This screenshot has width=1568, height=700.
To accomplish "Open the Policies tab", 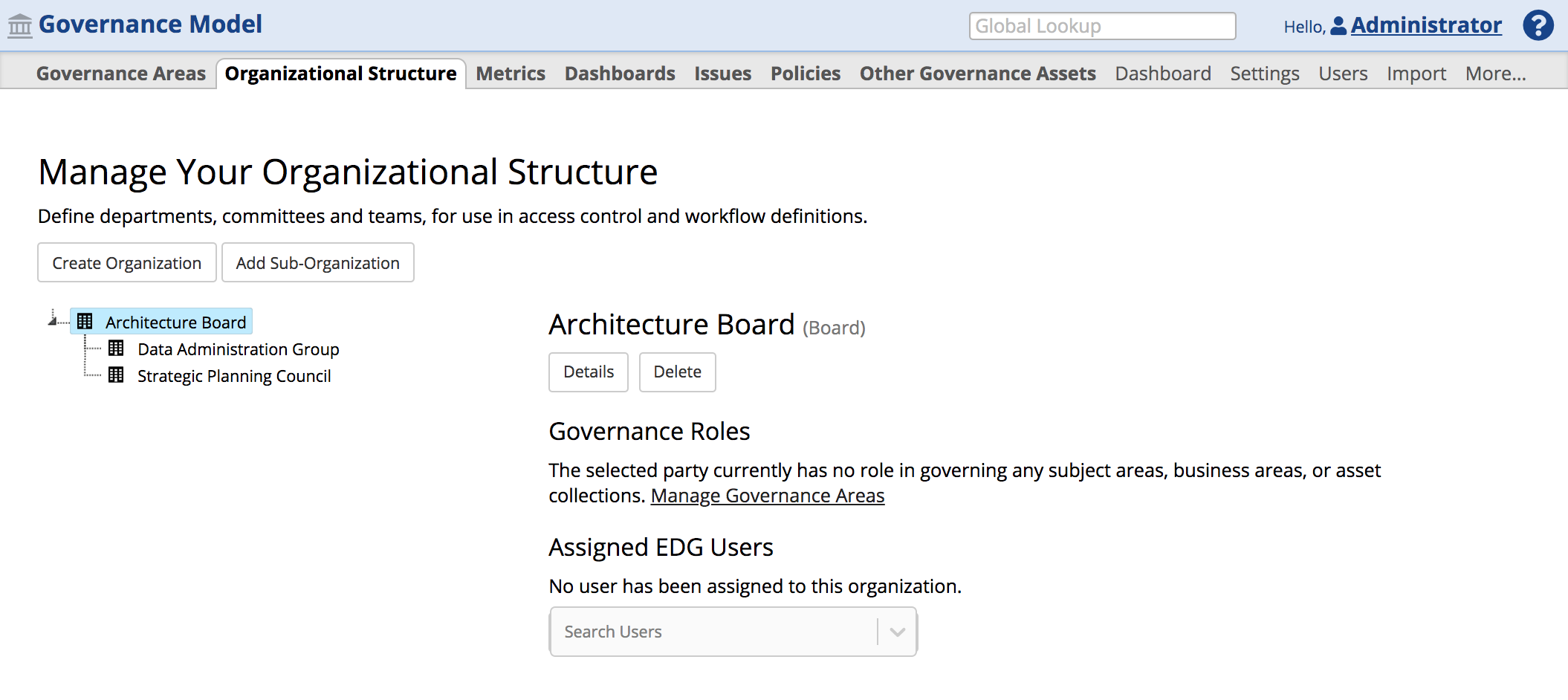I will coord(805,73).
